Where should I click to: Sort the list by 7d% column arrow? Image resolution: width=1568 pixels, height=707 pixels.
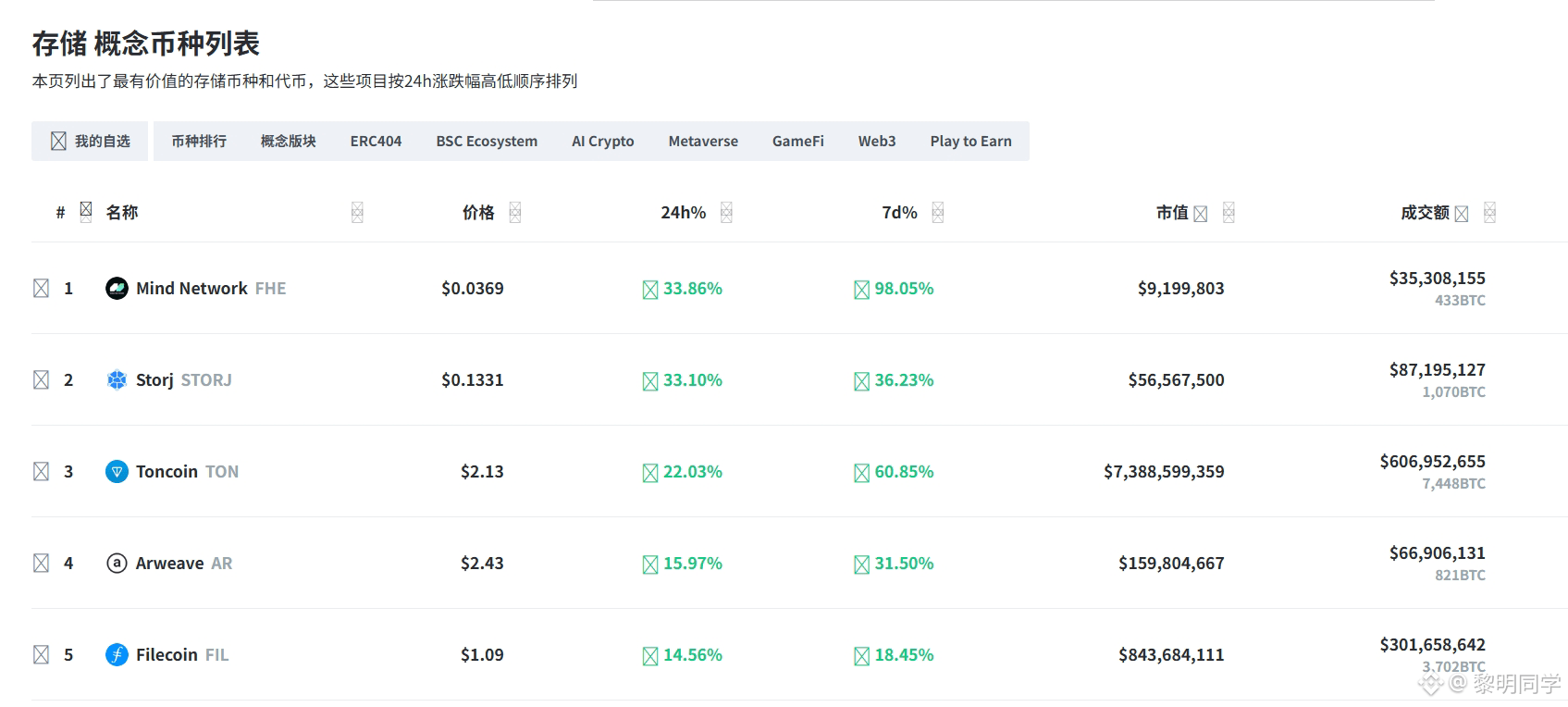938,213
